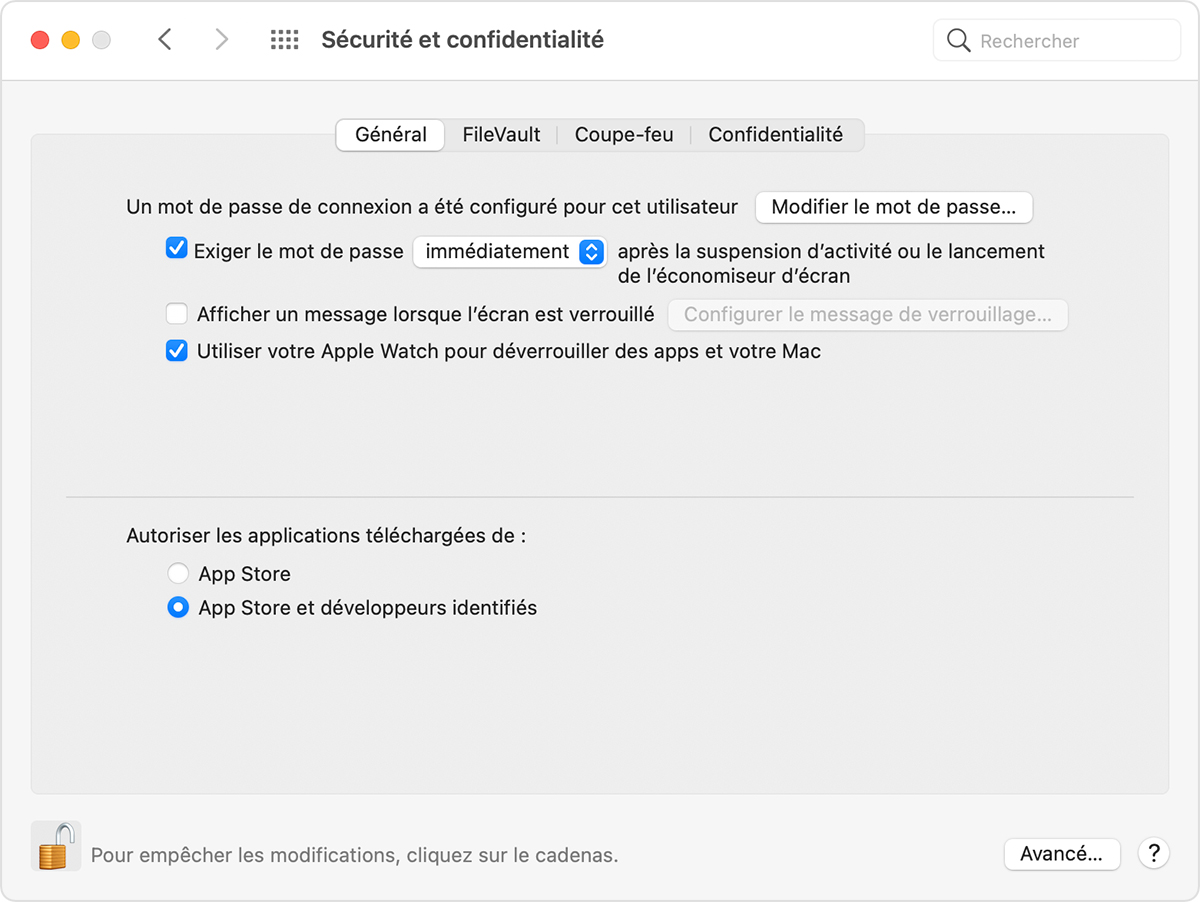Open the immédiatement delay dropdown
The width and height of the screenshot is (1200, 902).
point(510,252)
